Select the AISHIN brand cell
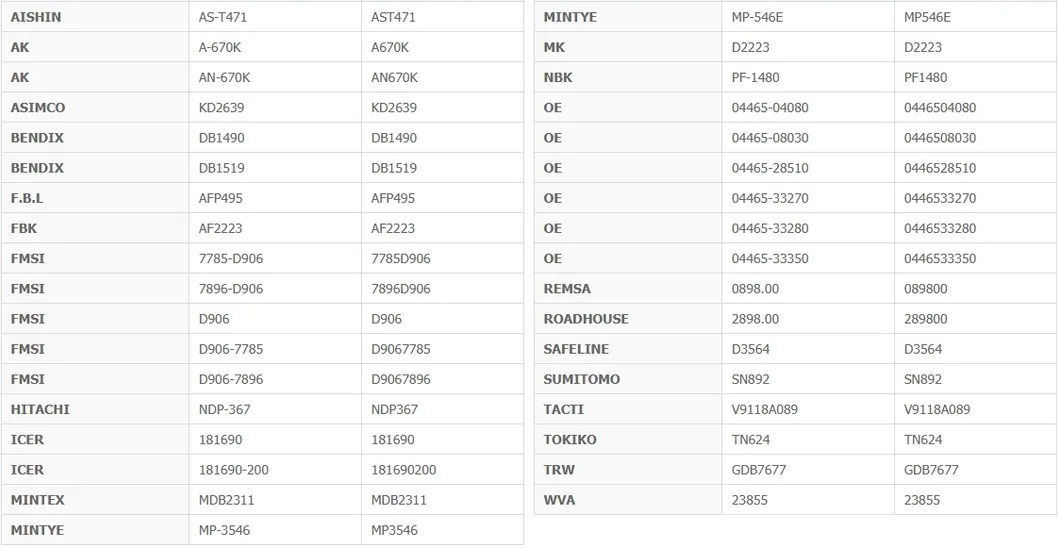Screen dimensions: 1058x548 (95, 17)
